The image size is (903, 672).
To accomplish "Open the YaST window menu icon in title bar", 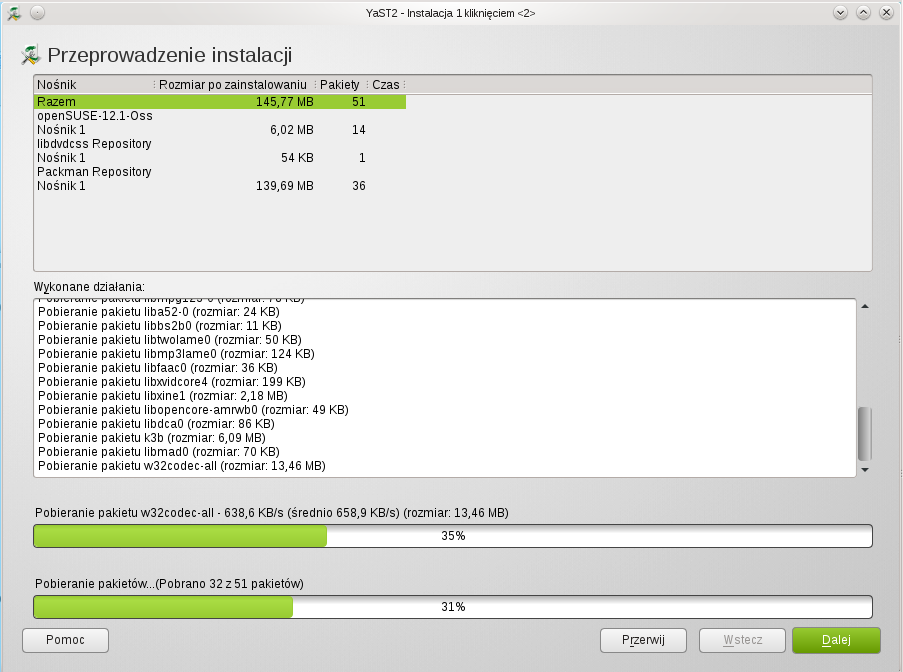I will point(15,12).
